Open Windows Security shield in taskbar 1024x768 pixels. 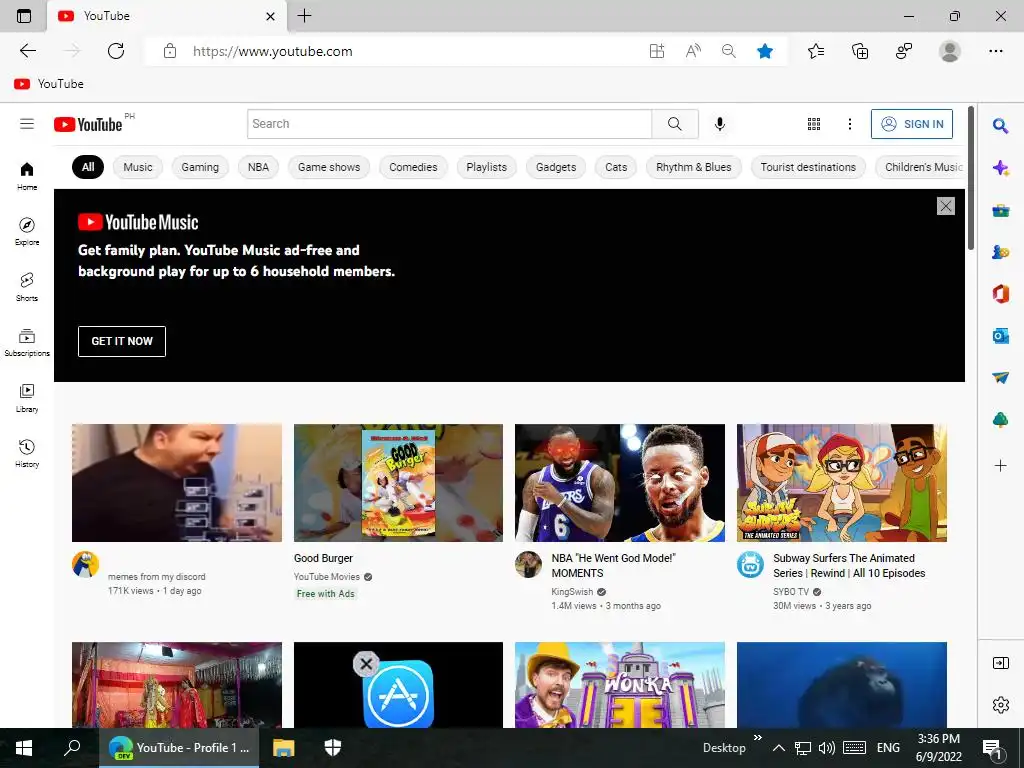[x=333, y=748]
